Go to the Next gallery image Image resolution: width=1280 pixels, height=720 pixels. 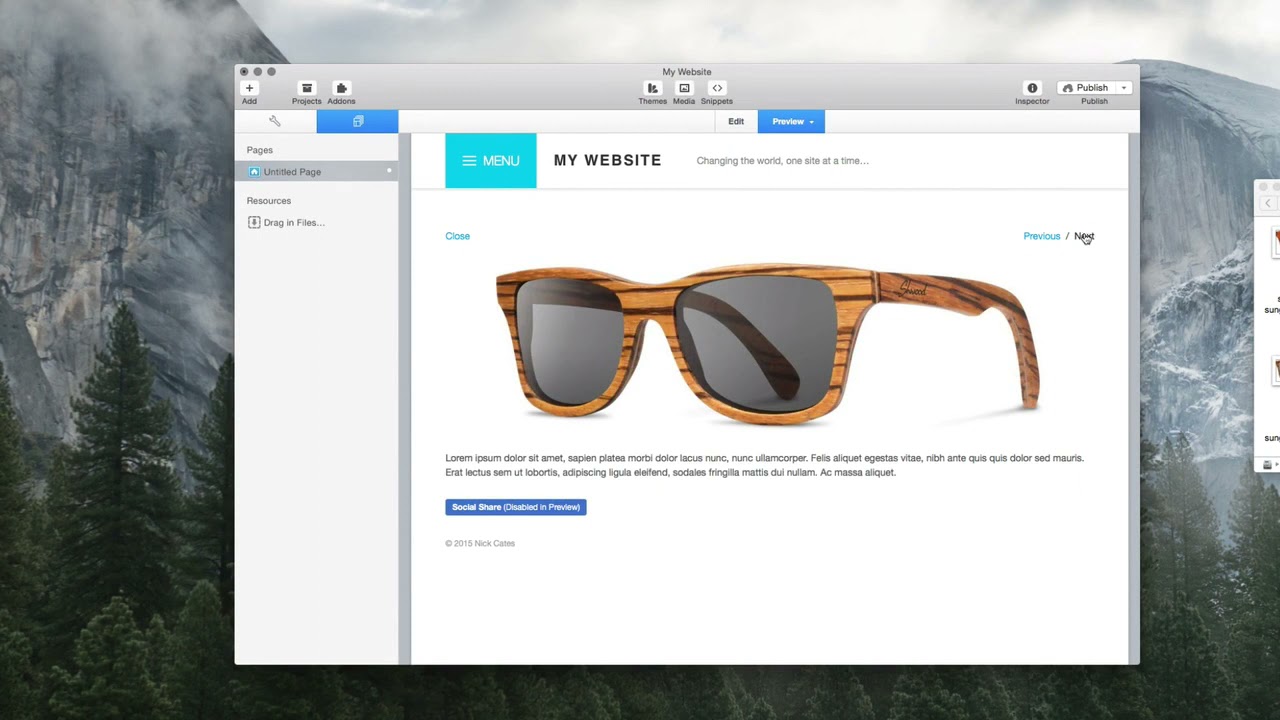1084,236
